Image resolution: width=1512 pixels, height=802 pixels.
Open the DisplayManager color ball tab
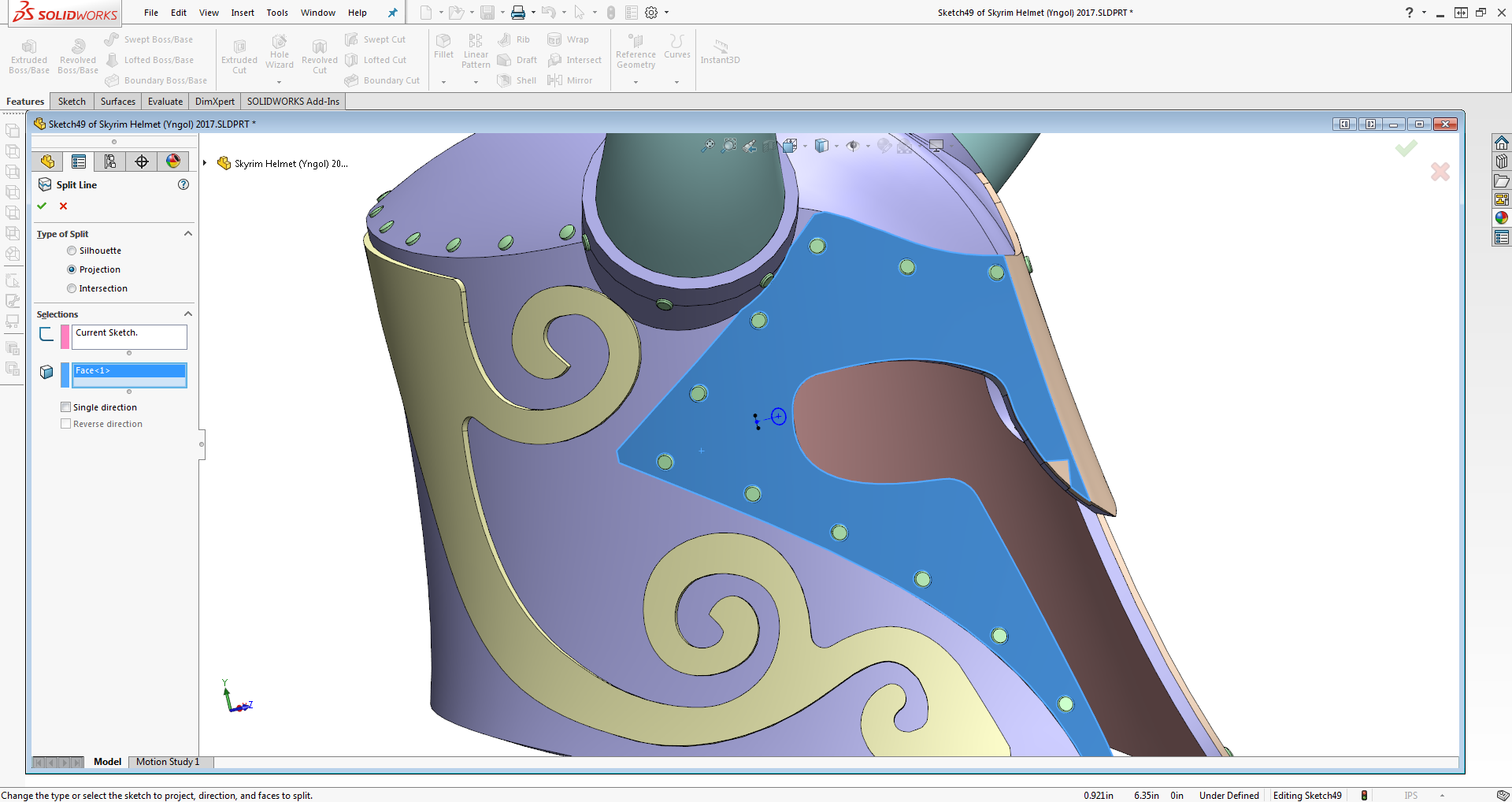[x=173, y=162]
